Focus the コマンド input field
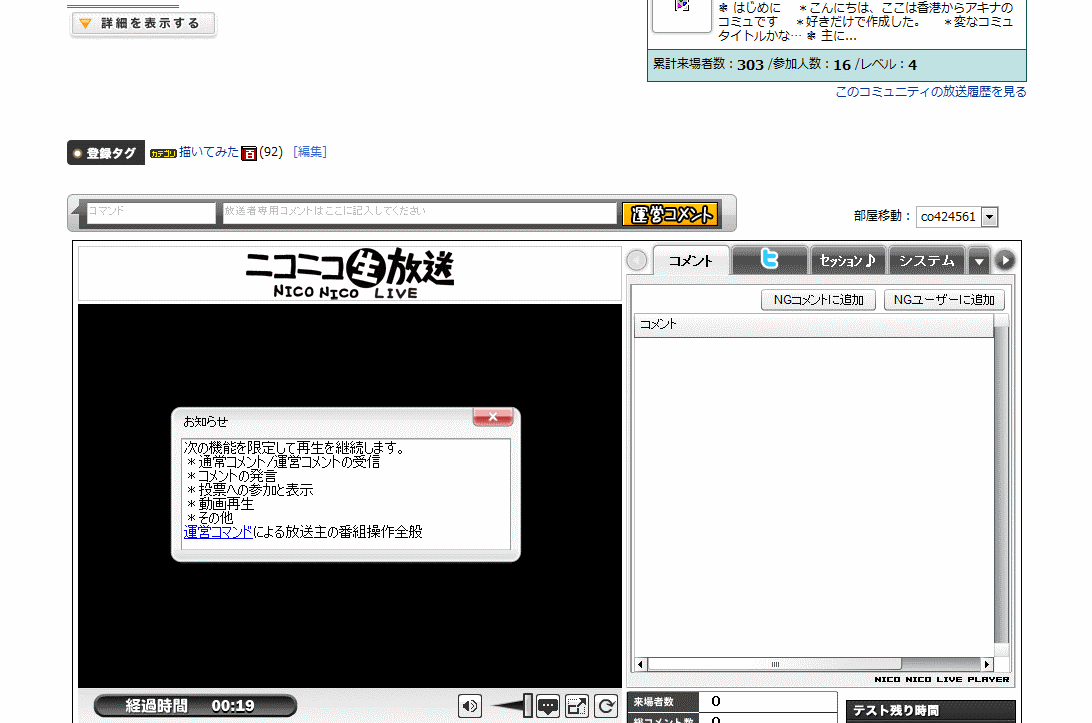The image size is (1092, 723). [150, 212]
